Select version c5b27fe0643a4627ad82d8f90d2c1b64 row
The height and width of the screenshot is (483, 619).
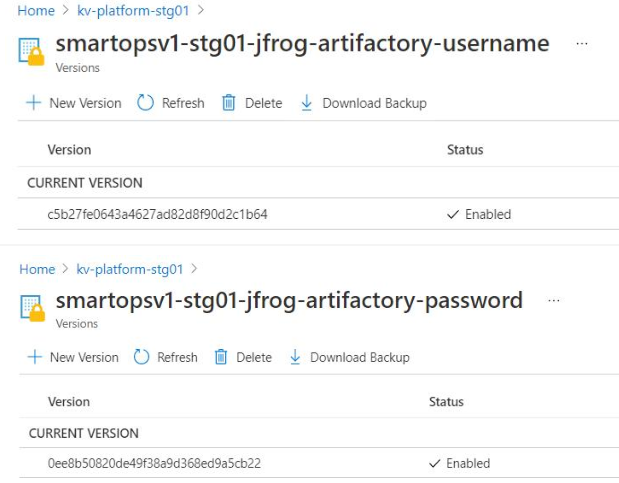[x=318, y=214]
